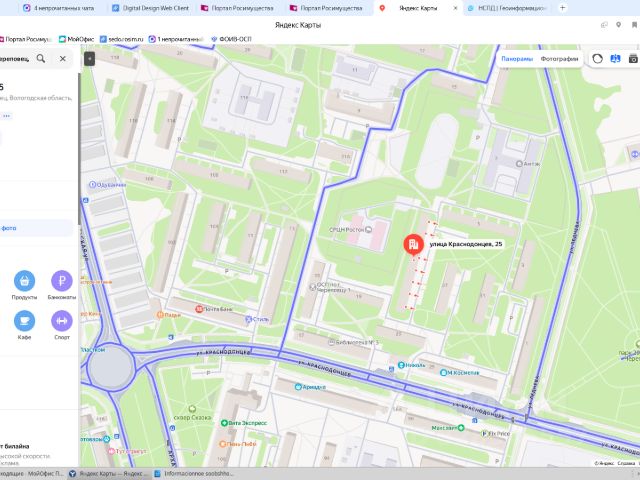Open Informacionnoe soobshhe taskbar item

[x=194, y=473]
